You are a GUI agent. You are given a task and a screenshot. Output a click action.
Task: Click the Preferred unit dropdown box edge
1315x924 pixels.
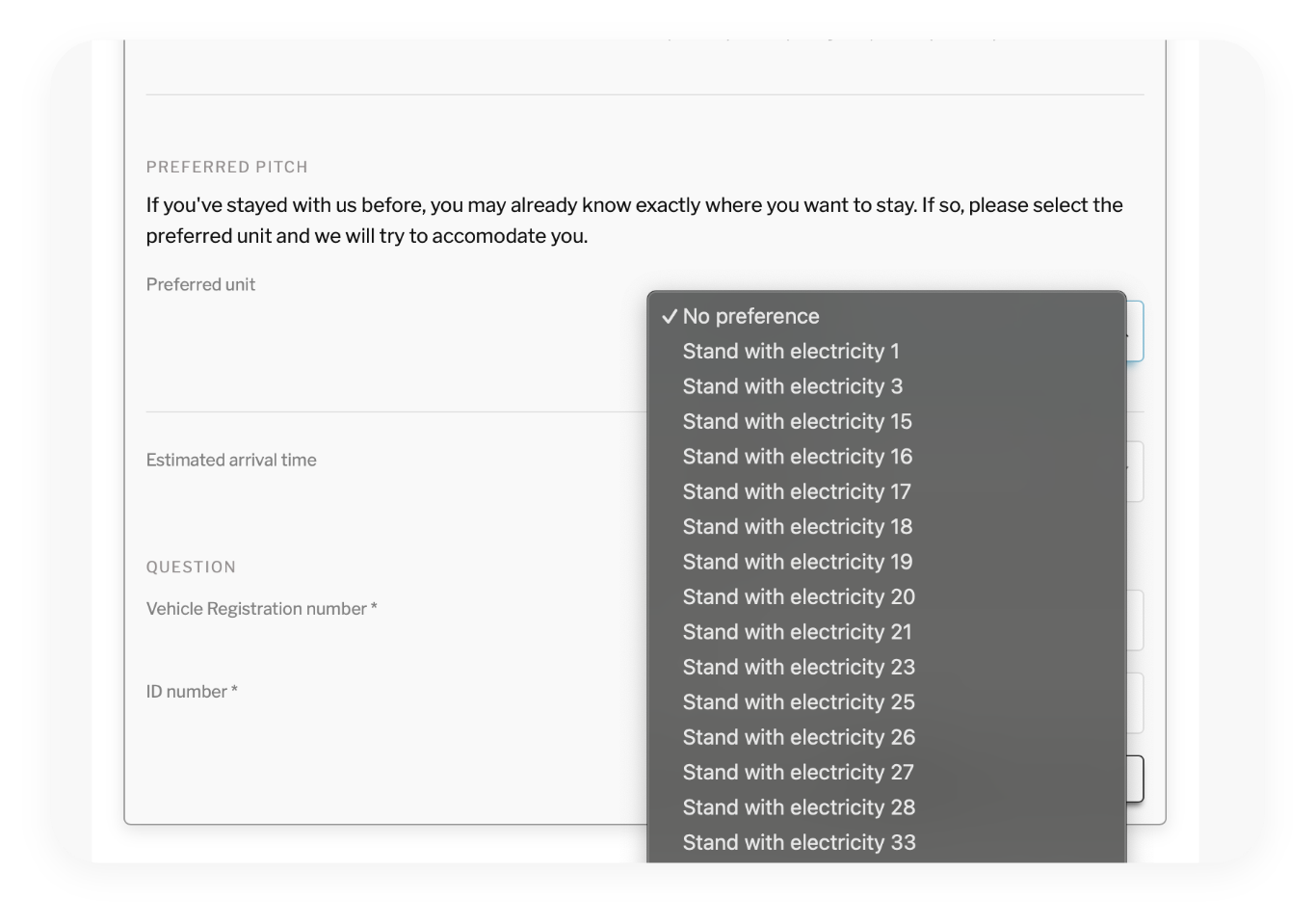(1135, 331)
